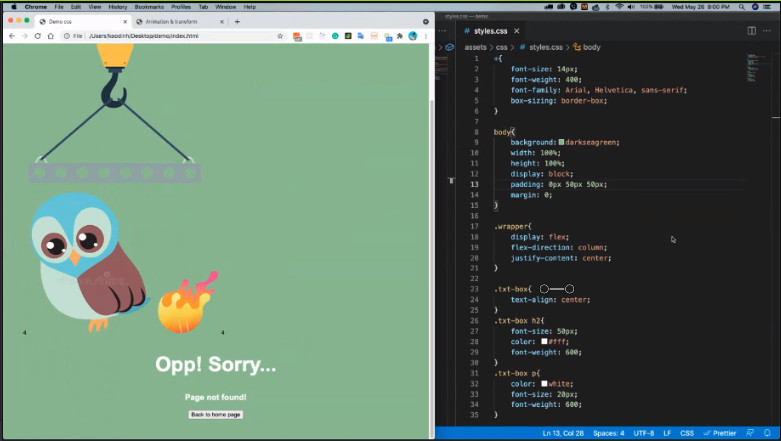Open the new Chrome tab plus button
The width and height of the screenshot is (781, 441).
[237, 21]
